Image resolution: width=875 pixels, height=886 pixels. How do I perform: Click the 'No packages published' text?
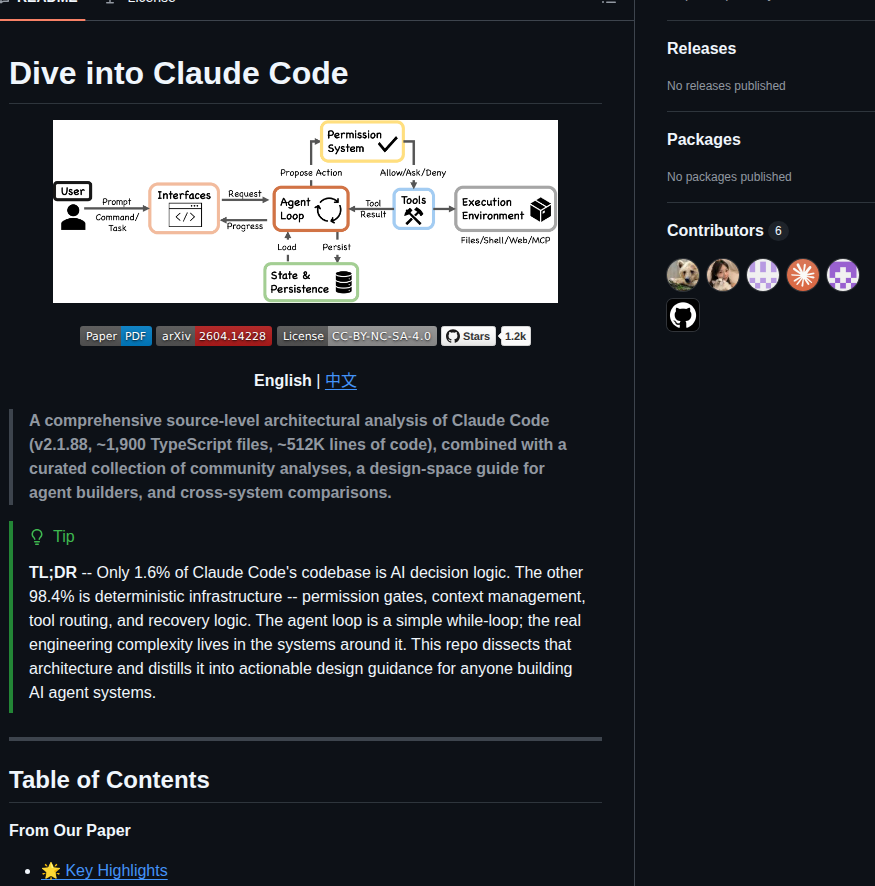pos(729,177)
